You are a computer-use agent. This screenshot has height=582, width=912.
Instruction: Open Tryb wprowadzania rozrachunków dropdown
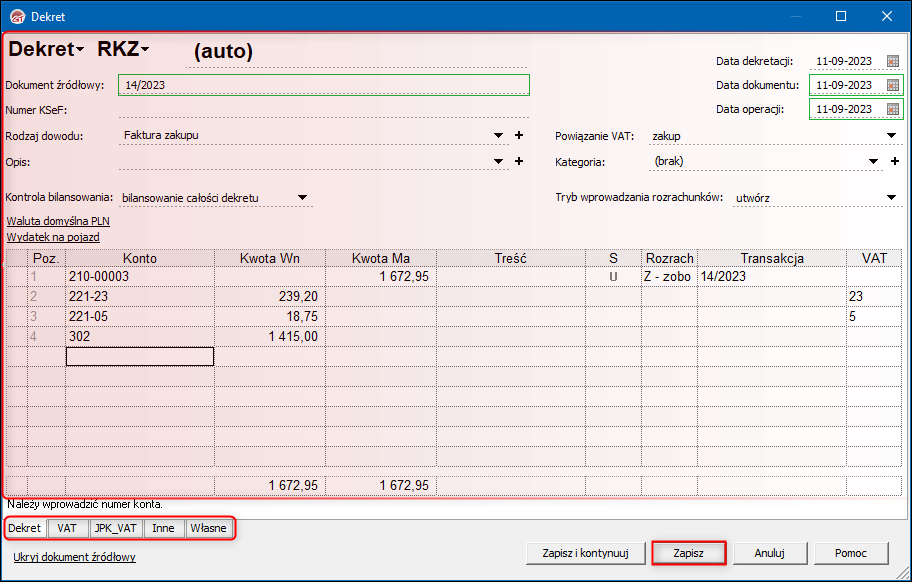point(891,198)
